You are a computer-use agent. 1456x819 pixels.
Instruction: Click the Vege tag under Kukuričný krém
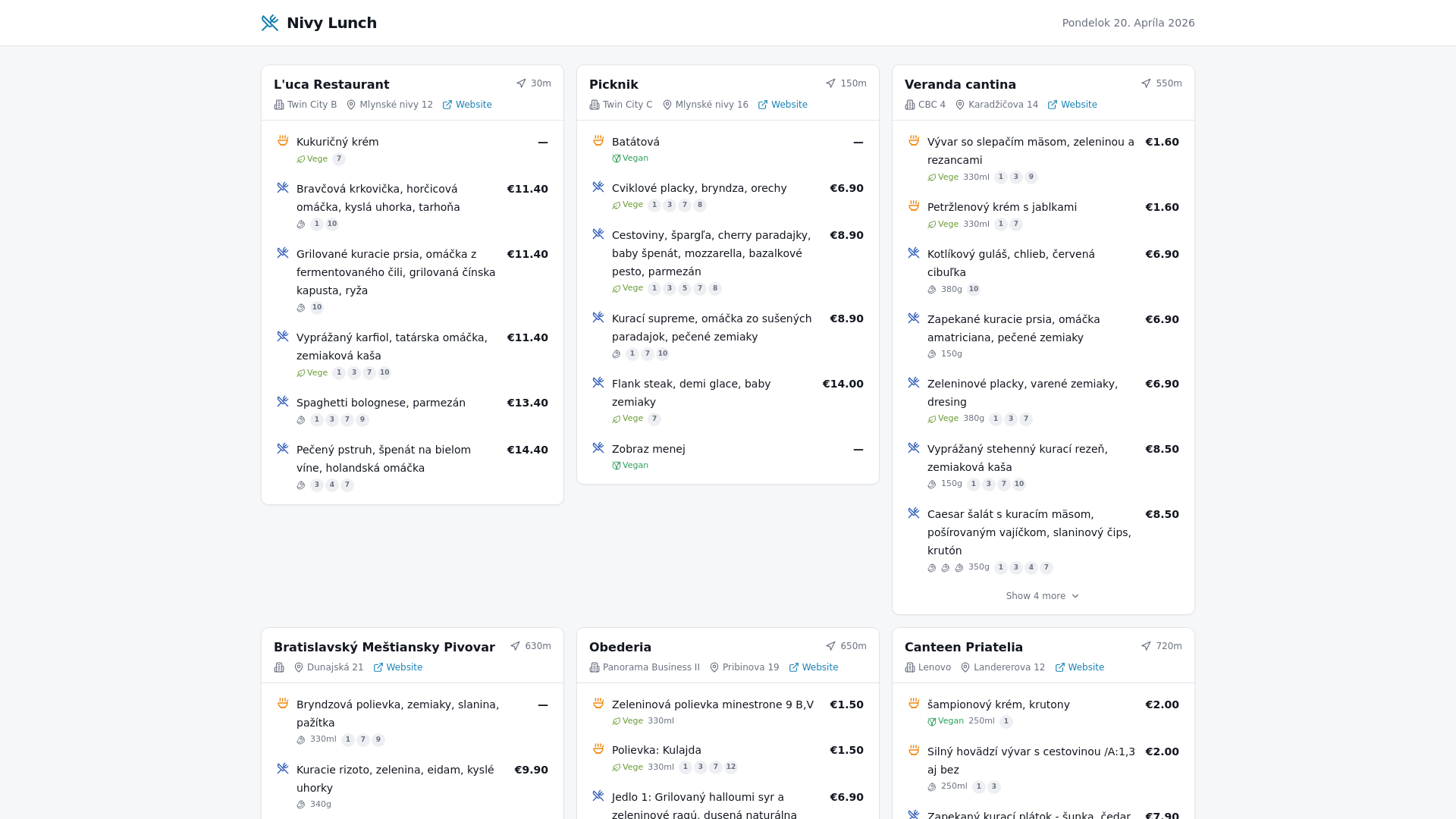click(312, 159)
